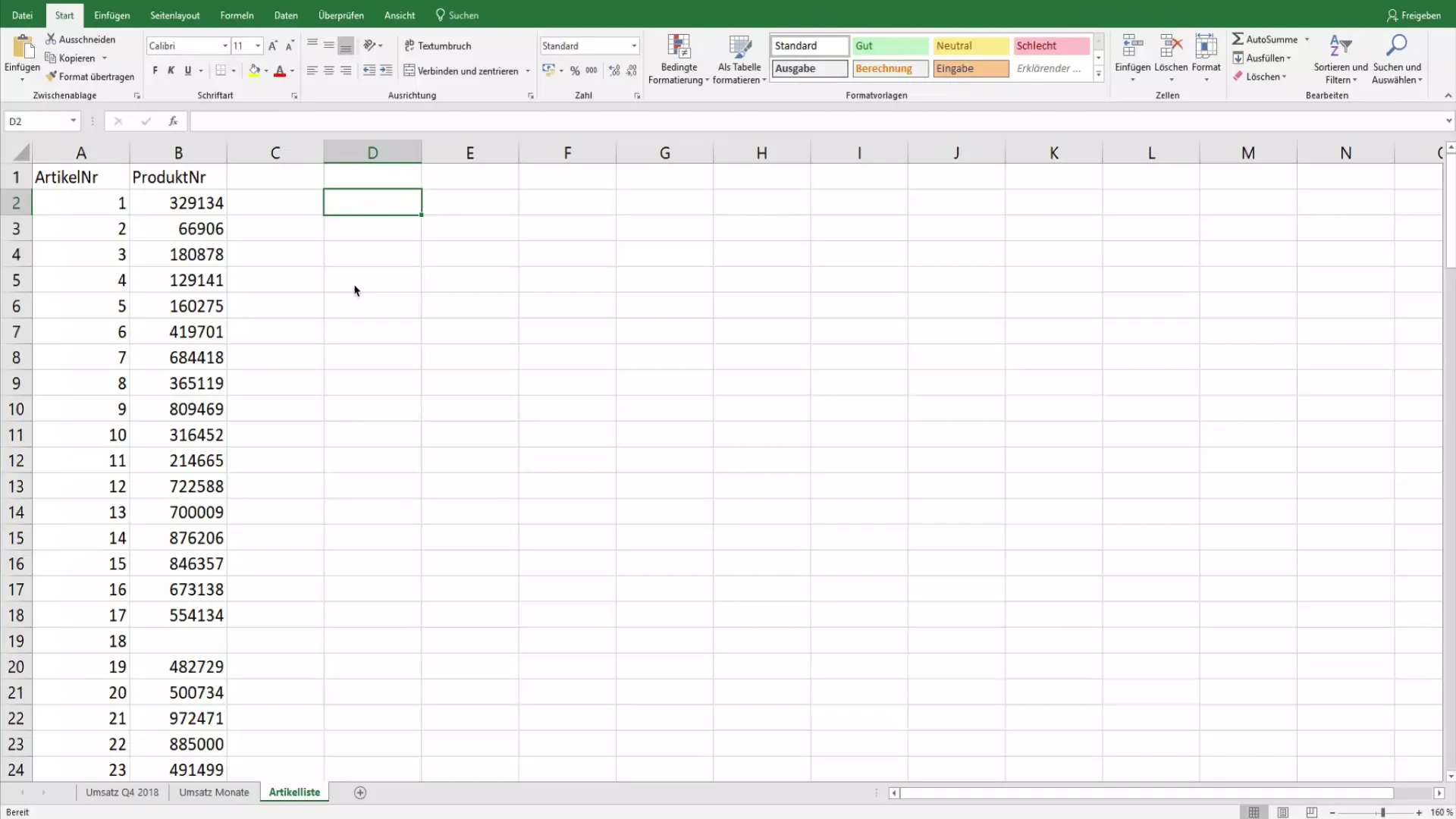The image size is (1456, 819).
Task: Open Als Tabelle formatieren
Action: pyautogui.click(x=739, y=59)
